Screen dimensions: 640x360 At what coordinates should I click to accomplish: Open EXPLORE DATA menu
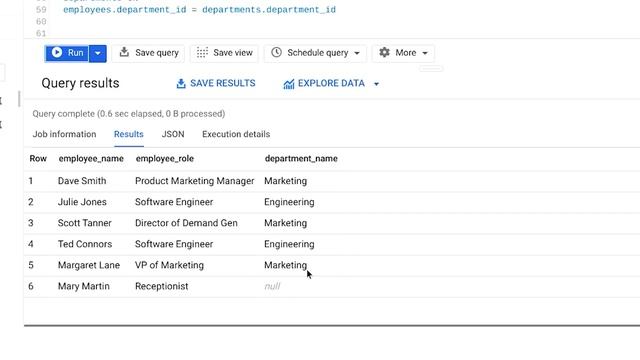[x=331, y=83]
